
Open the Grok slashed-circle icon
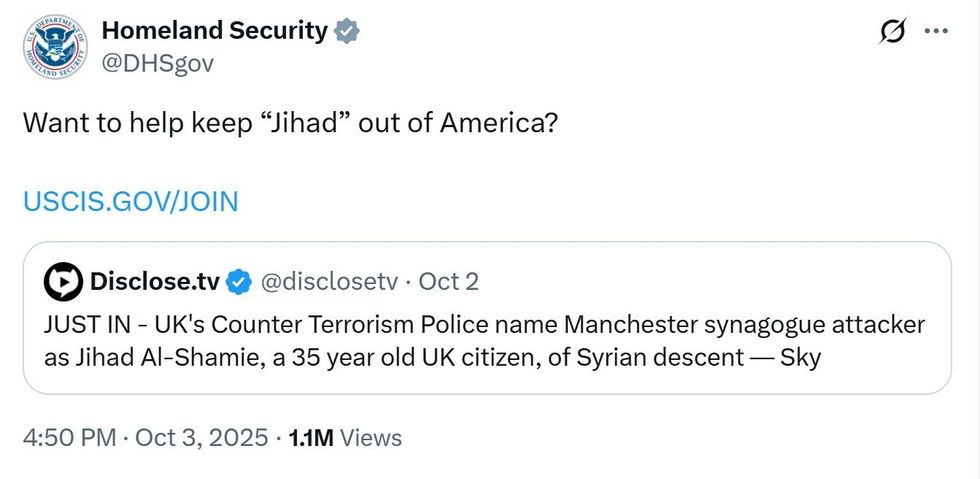[891, 32]
